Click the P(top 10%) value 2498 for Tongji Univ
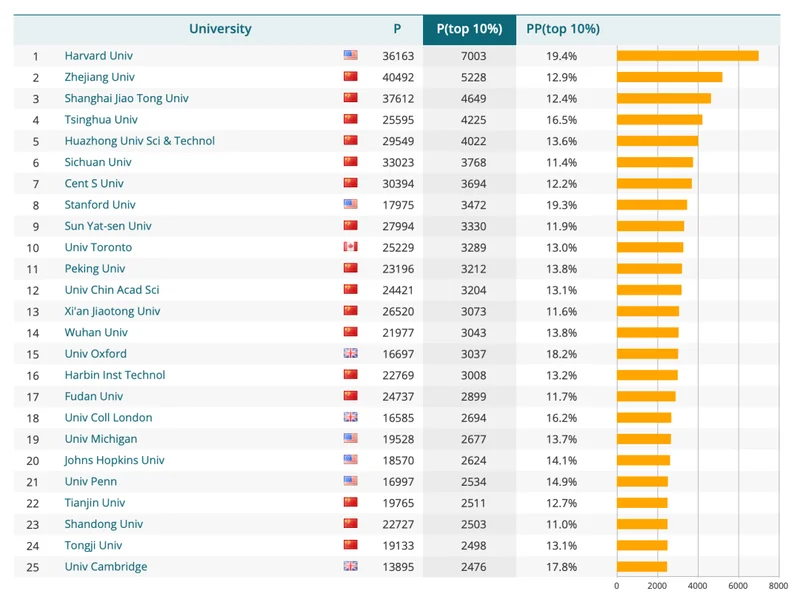This screenshot has height=602, width=800. [x=469, y=546]
